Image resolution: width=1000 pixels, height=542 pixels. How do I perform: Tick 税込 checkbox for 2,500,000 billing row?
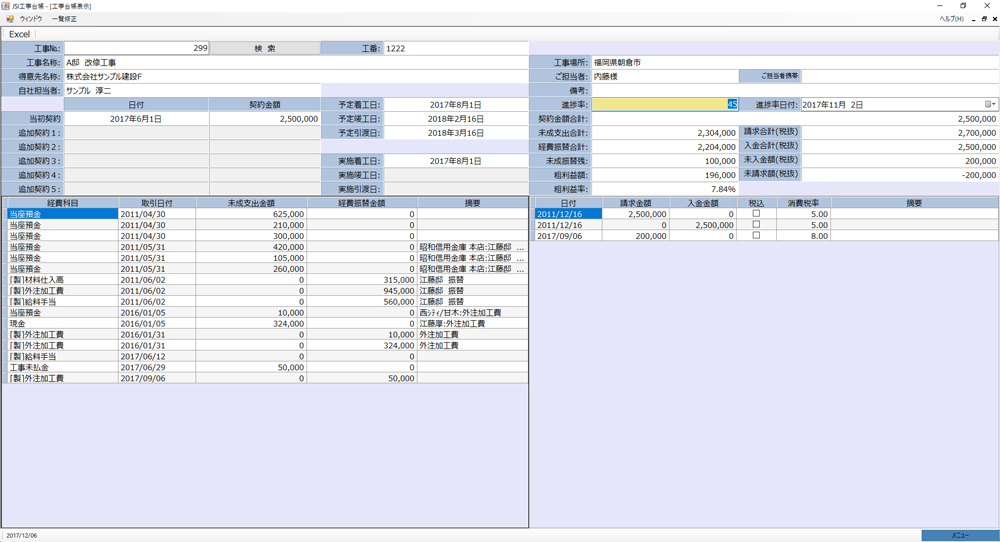tap(756, 213)
